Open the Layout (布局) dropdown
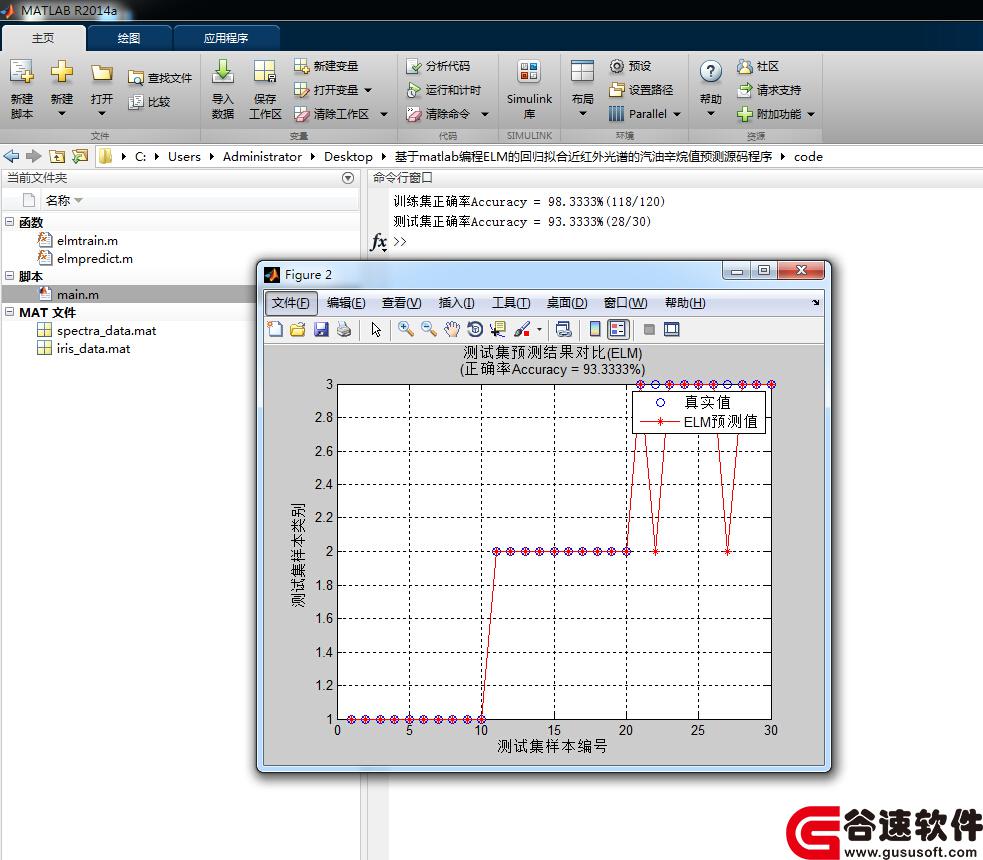 582,113
